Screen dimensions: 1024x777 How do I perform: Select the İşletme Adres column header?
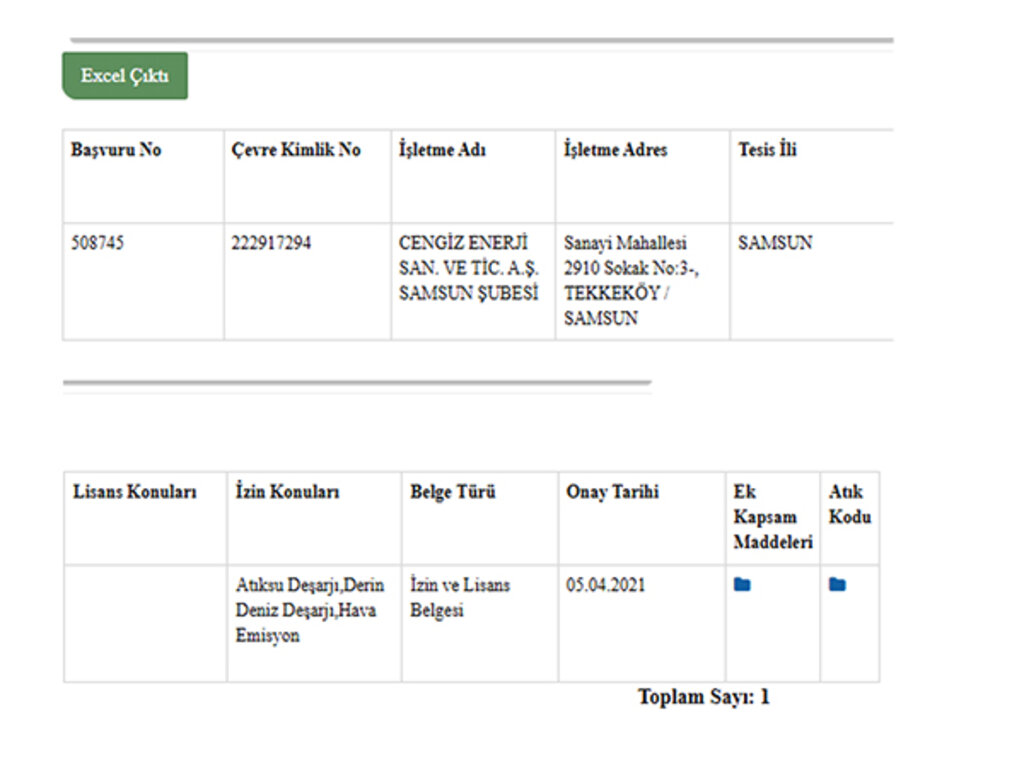643,176
